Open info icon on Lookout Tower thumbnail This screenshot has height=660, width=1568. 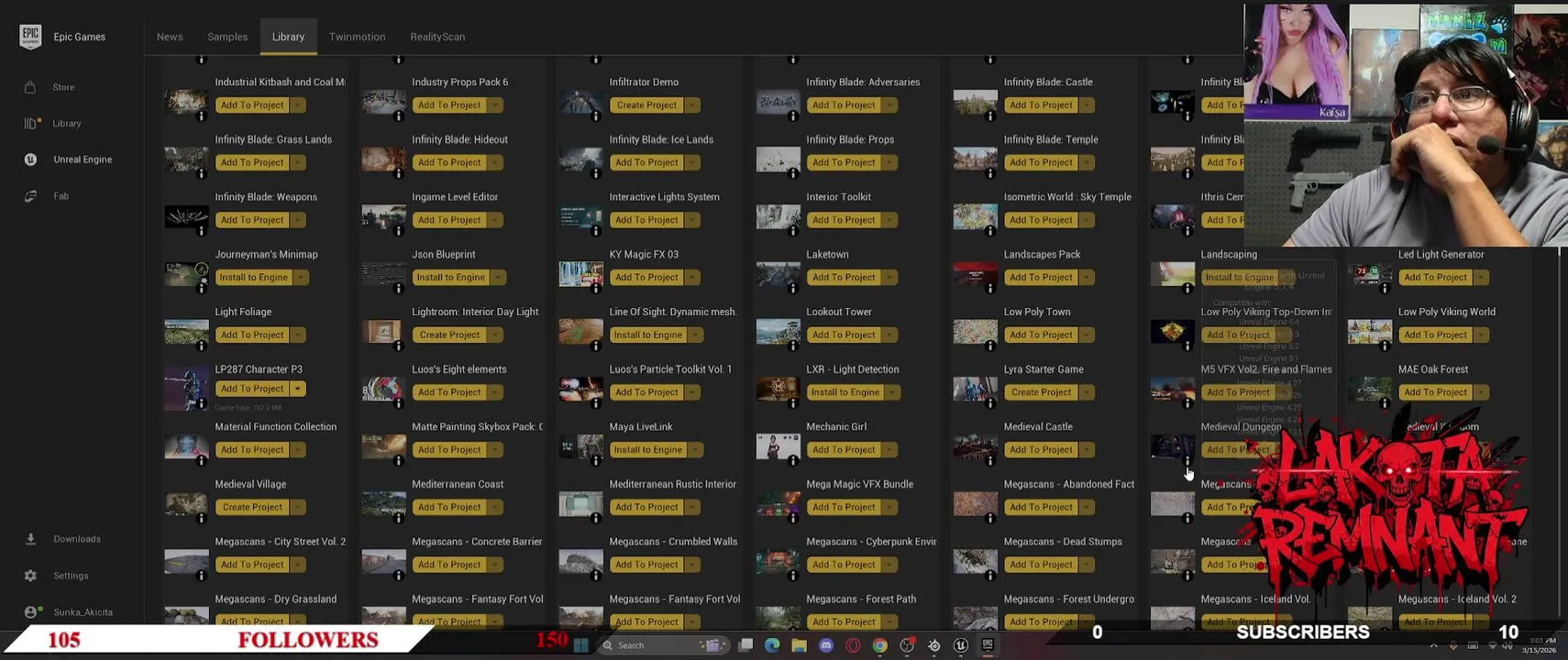click(793, 346)
